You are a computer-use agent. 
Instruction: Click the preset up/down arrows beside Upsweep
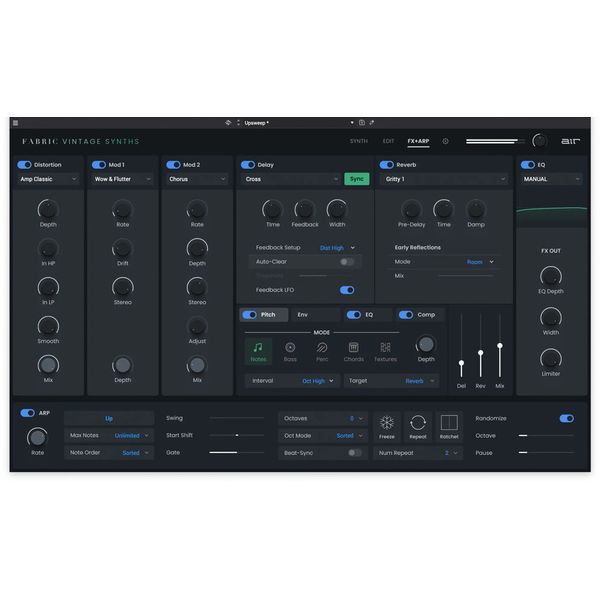(238, 123)
